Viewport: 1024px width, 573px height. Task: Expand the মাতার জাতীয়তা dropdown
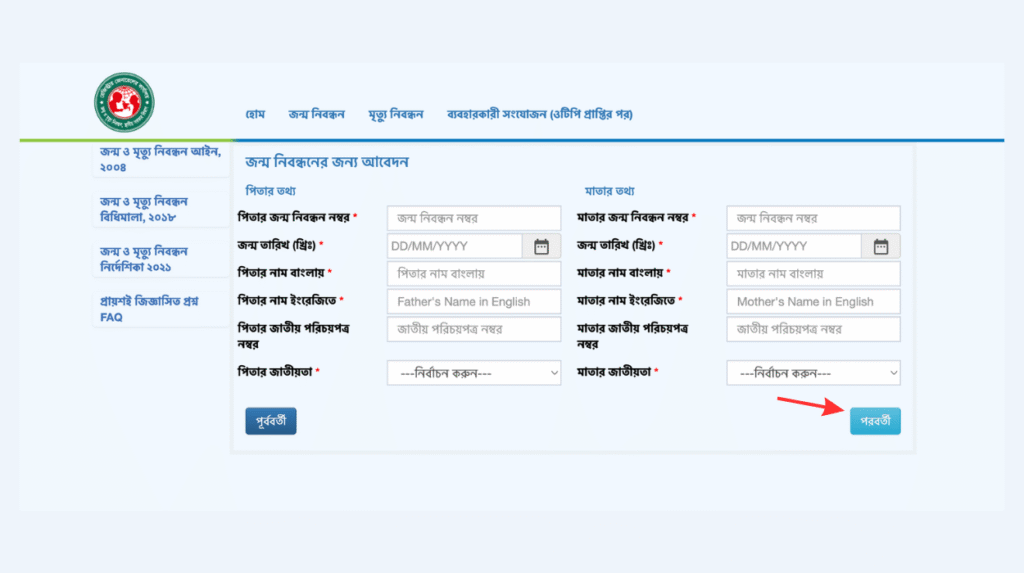(x=813, y=373)
